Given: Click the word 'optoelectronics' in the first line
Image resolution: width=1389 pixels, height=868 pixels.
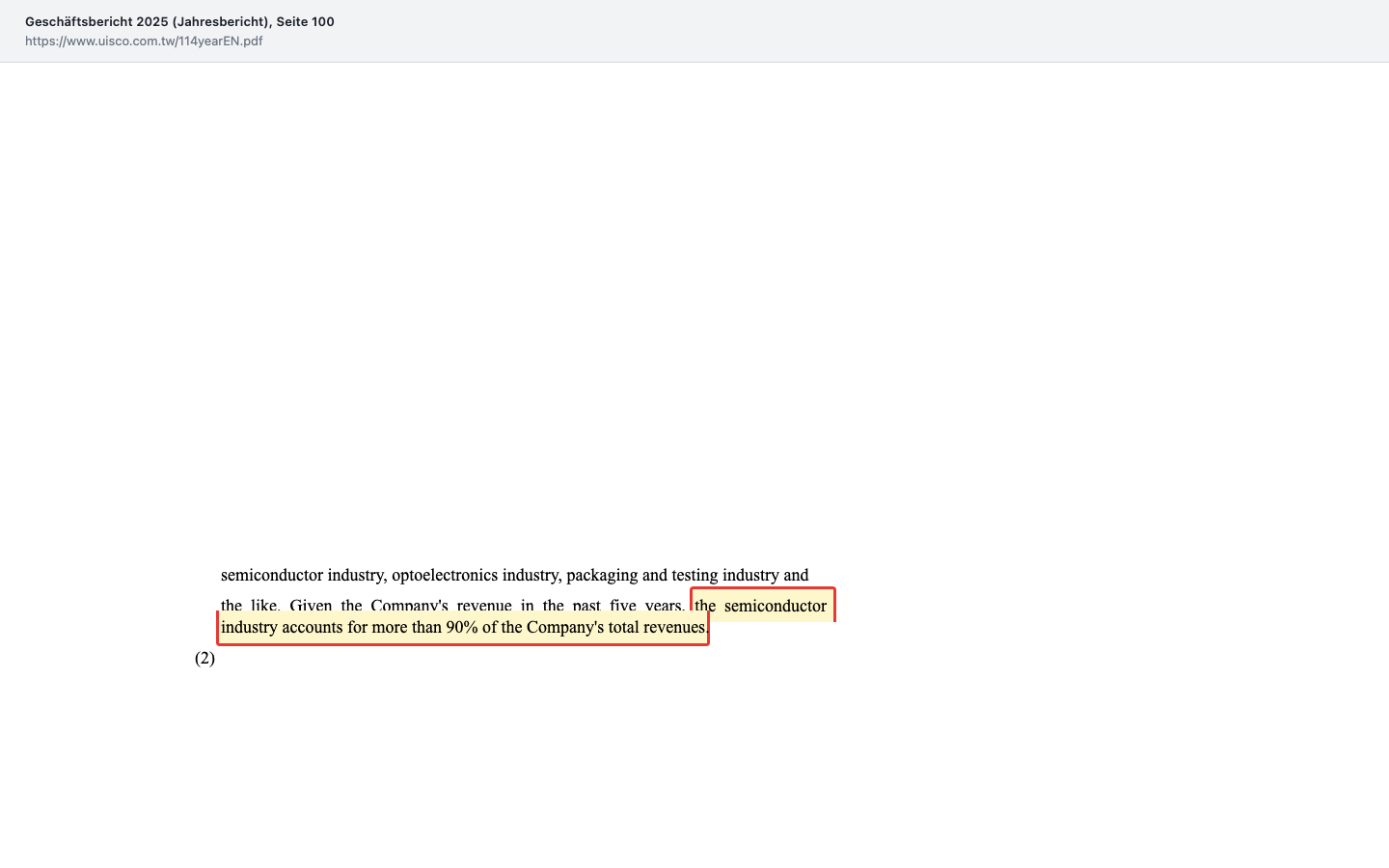Looking at the screenshot, I should [x=445, y=575].
